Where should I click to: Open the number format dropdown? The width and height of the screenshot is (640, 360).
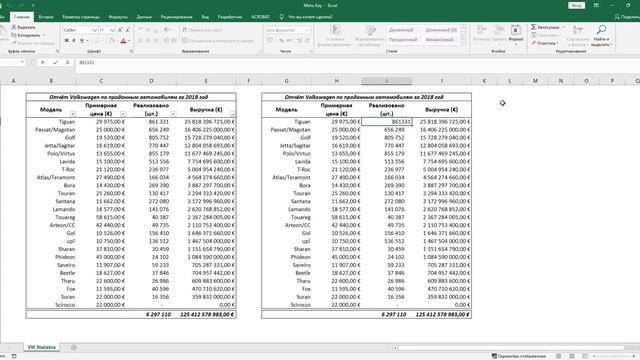[308, 30]
